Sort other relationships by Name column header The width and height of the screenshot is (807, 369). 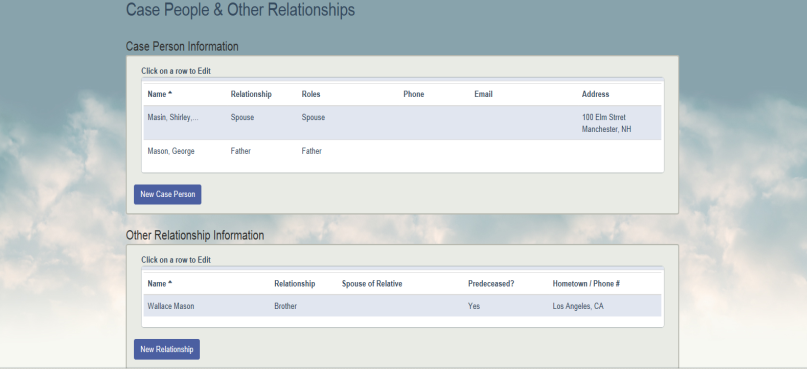click(x=160, y=284)
